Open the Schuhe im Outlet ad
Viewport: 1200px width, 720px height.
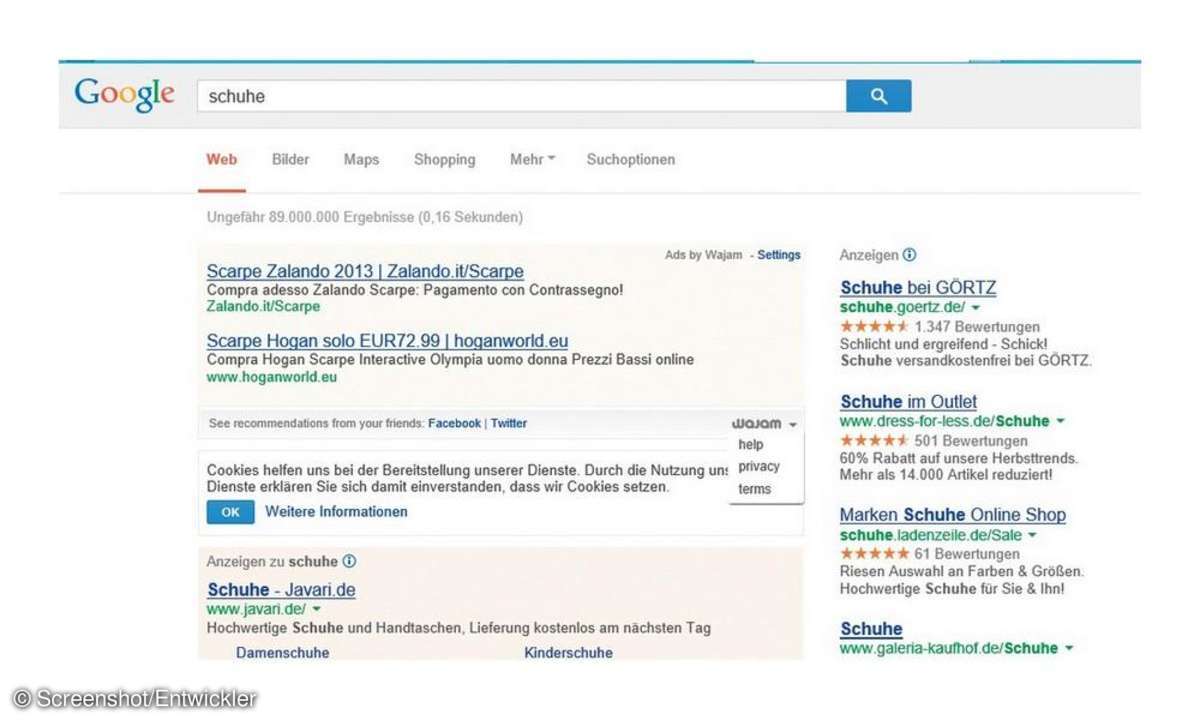909,402
